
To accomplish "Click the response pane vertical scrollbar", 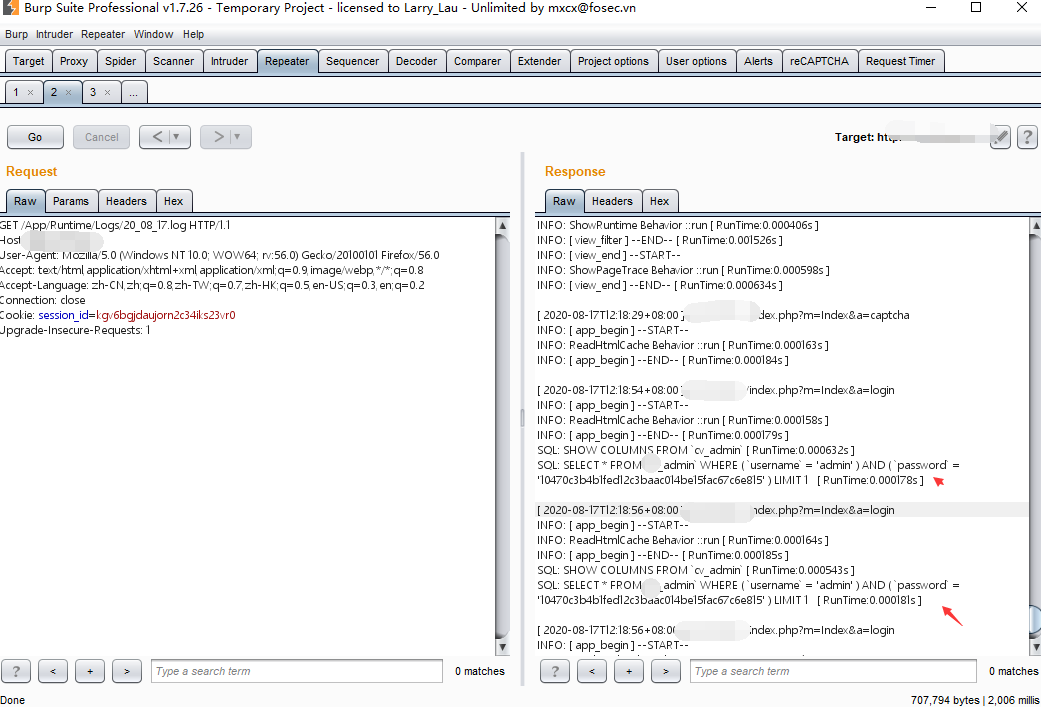I will coord(1035,436).
